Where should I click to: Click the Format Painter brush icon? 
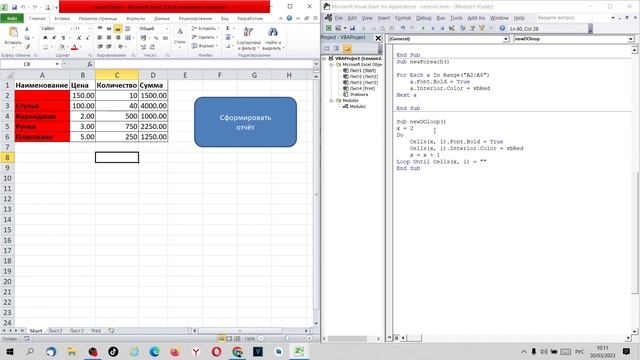[x=27, y=47]
